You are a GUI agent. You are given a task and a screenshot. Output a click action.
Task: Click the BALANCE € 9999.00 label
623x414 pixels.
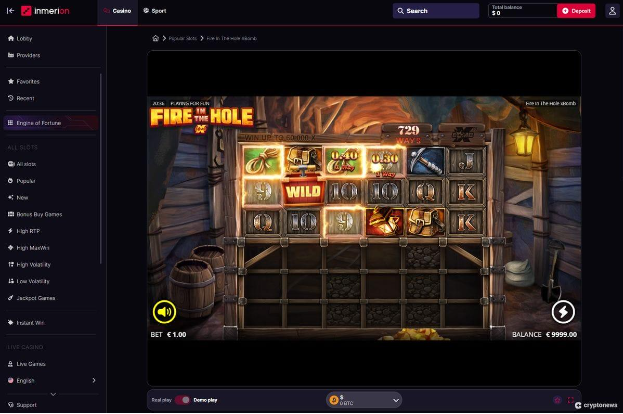[544, 335]
